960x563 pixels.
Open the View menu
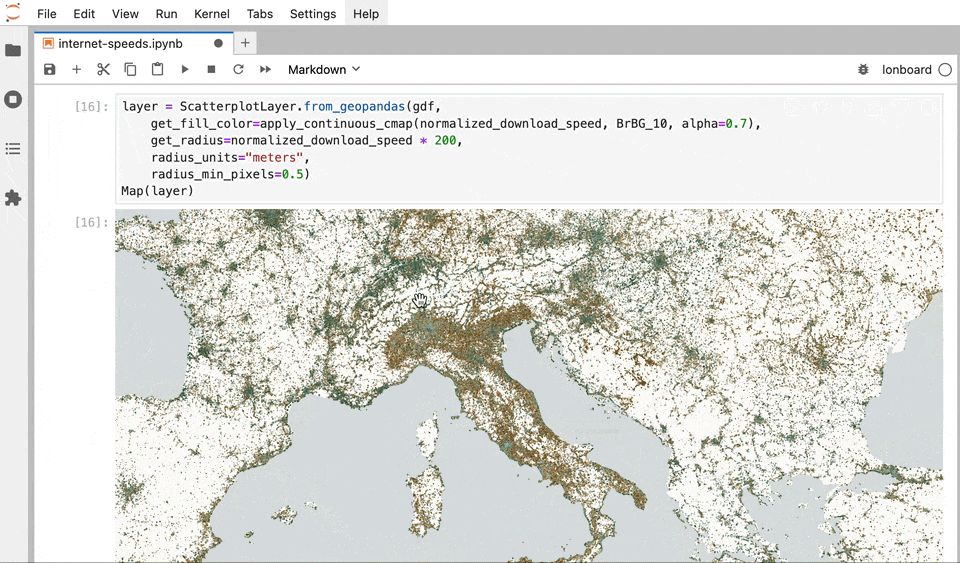tap(125, 13)
